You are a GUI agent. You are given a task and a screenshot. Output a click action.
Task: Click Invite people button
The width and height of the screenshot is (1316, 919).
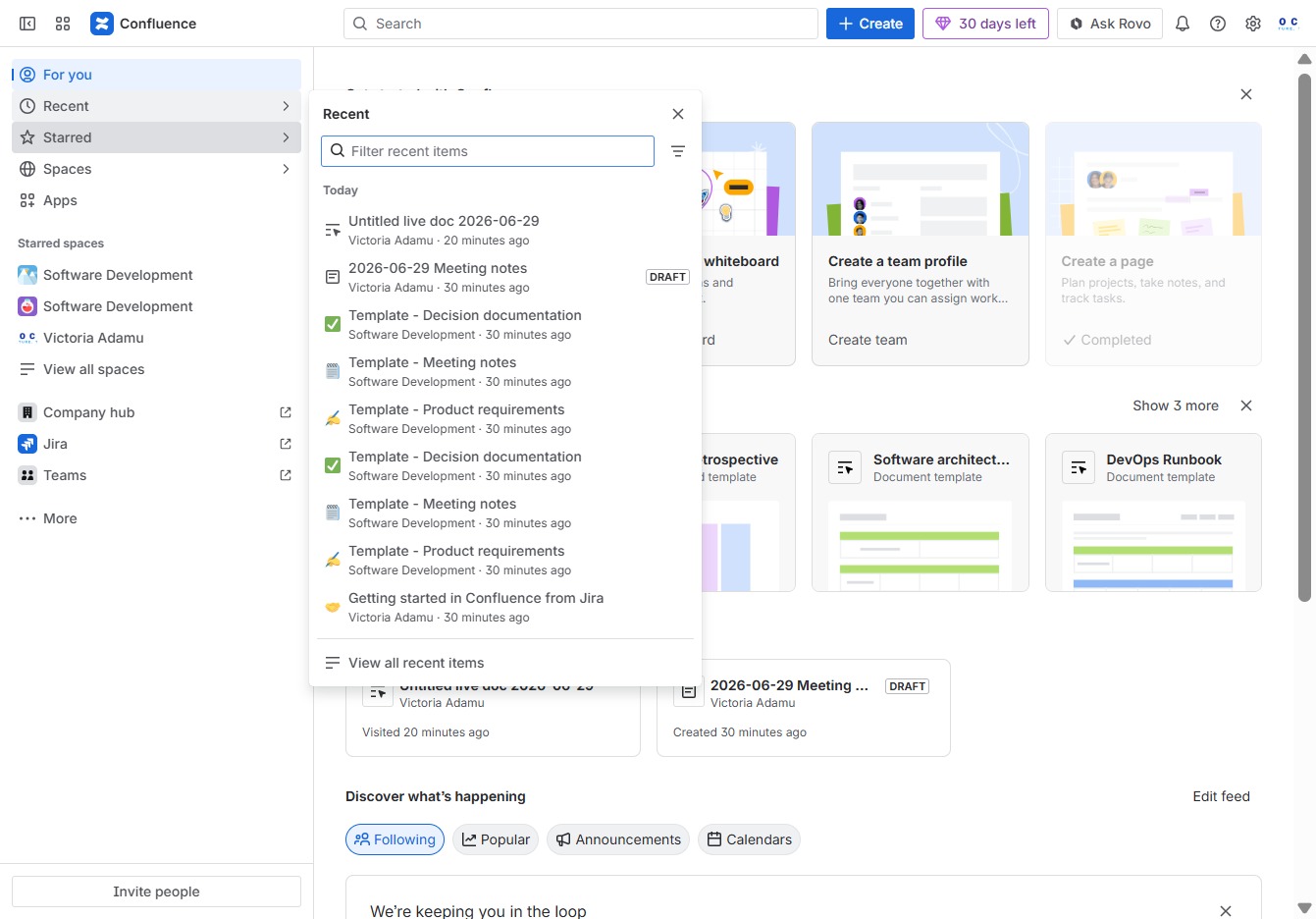coord(157,892)
